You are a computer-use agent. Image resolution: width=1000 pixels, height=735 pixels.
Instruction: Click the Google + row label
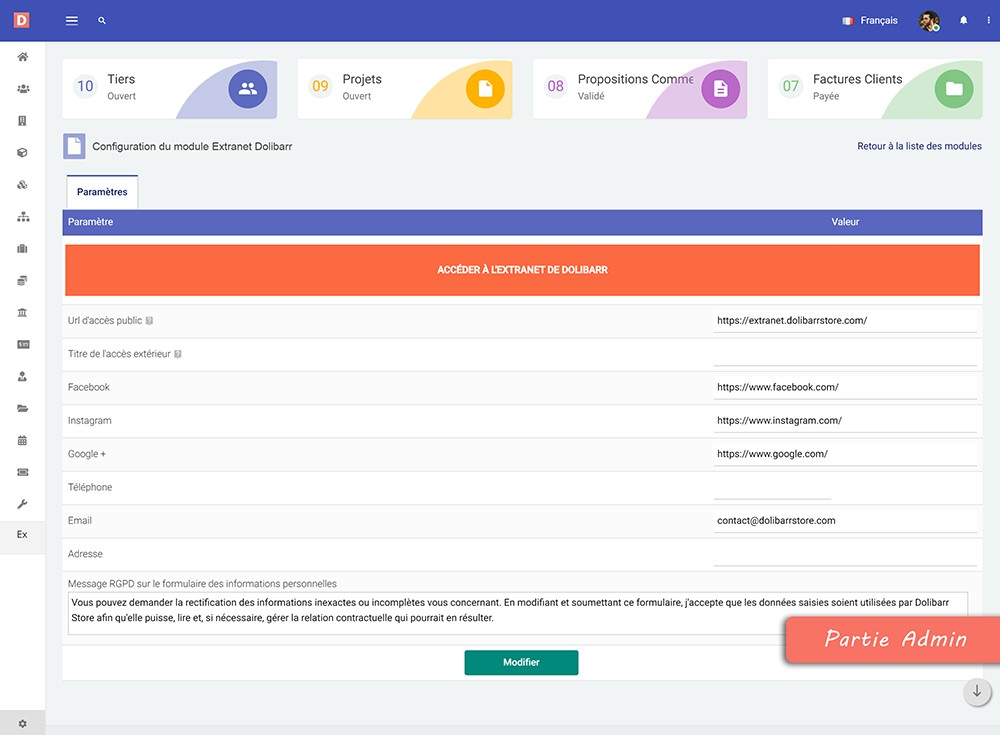(87, 454)
